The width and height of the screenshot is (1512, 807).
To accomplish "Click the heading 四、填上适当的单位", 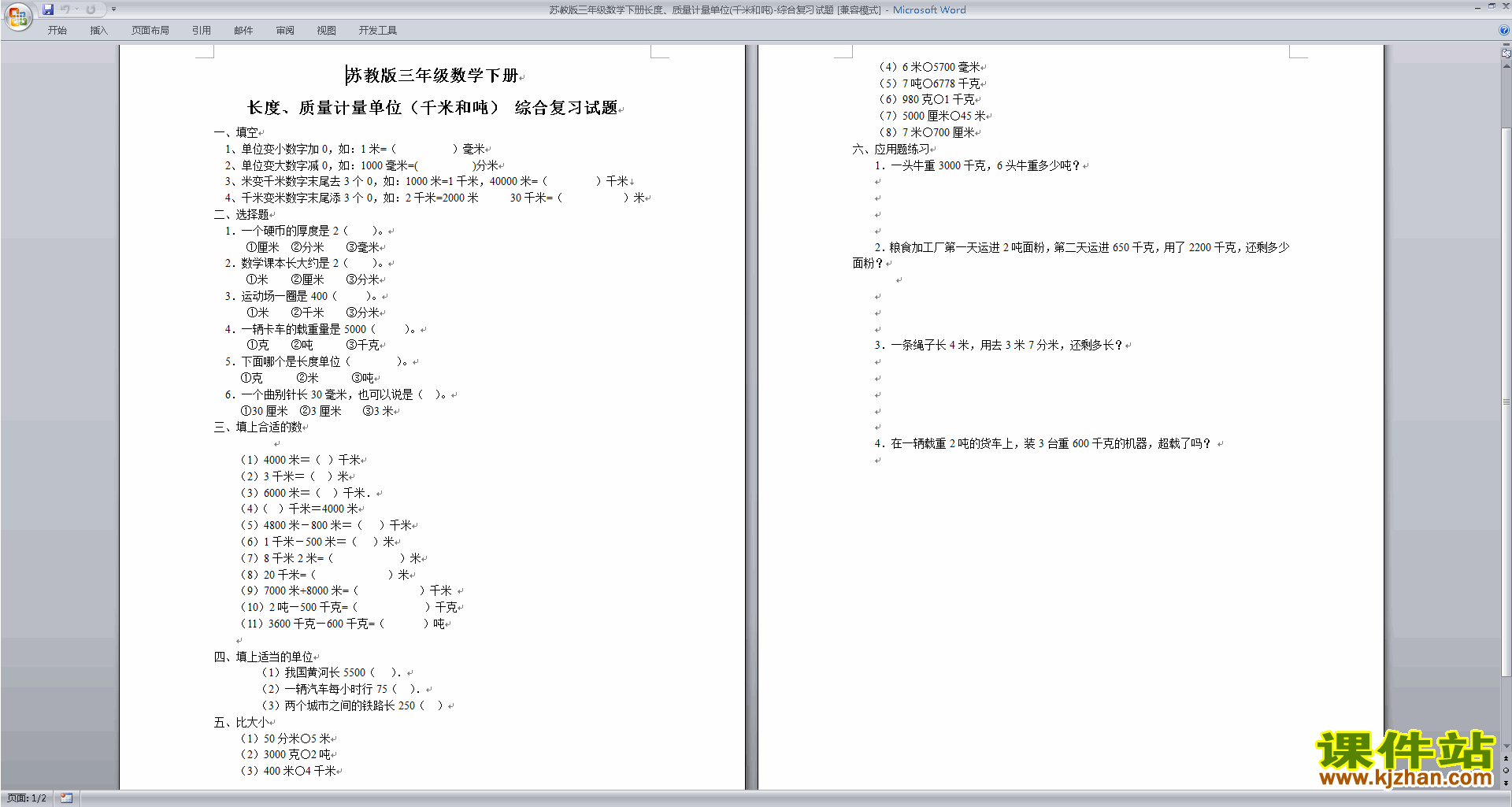I will tap(264, 657).
